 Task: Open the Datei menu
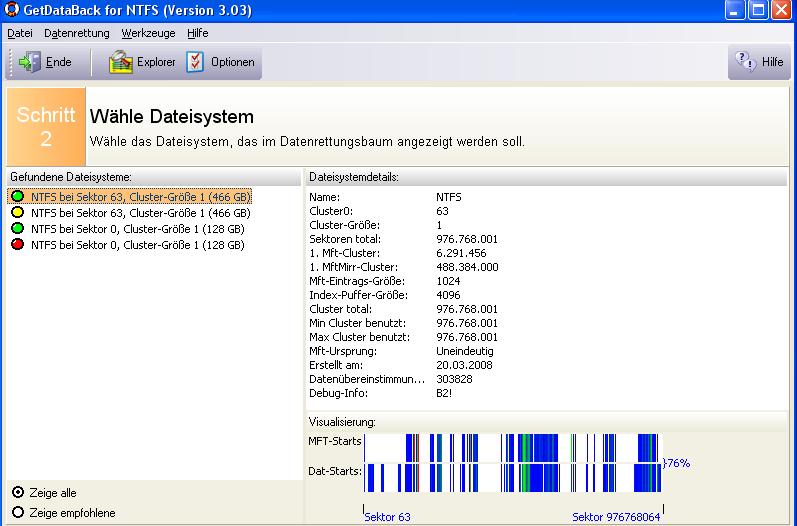coord(20,33)
